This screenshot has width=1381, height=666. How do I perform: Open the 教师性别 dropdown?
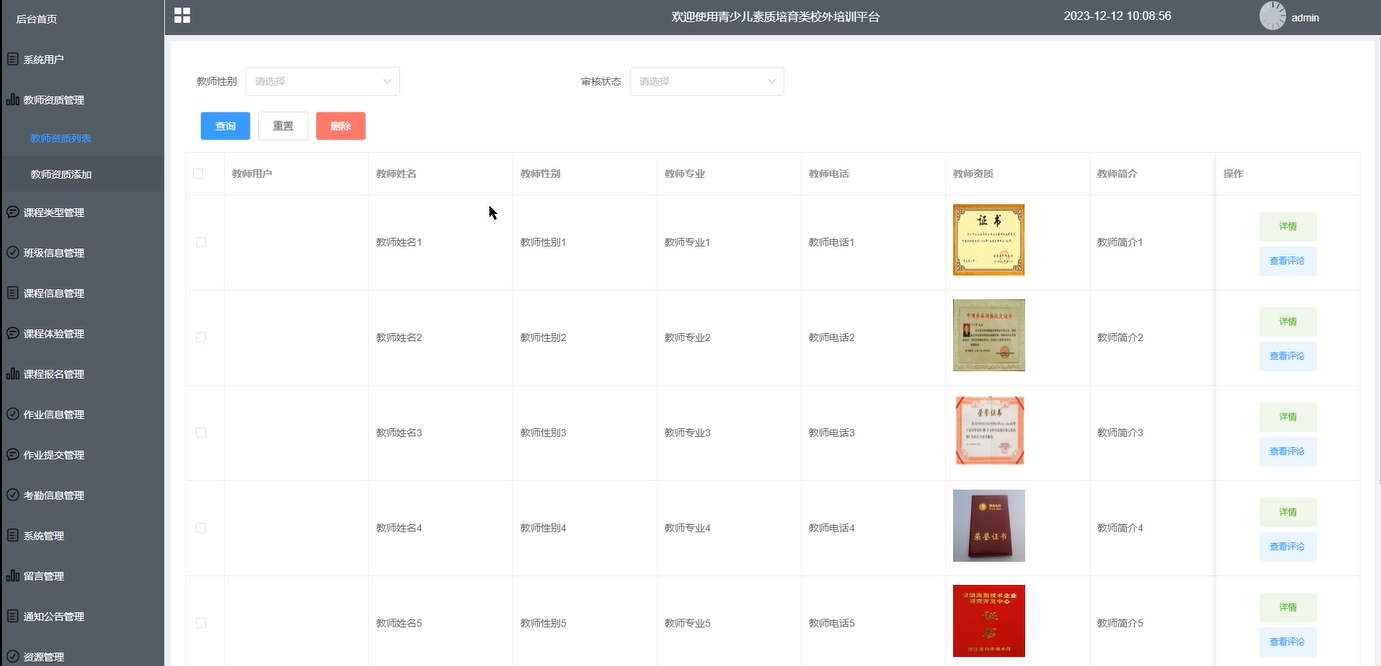pos(322,81)
